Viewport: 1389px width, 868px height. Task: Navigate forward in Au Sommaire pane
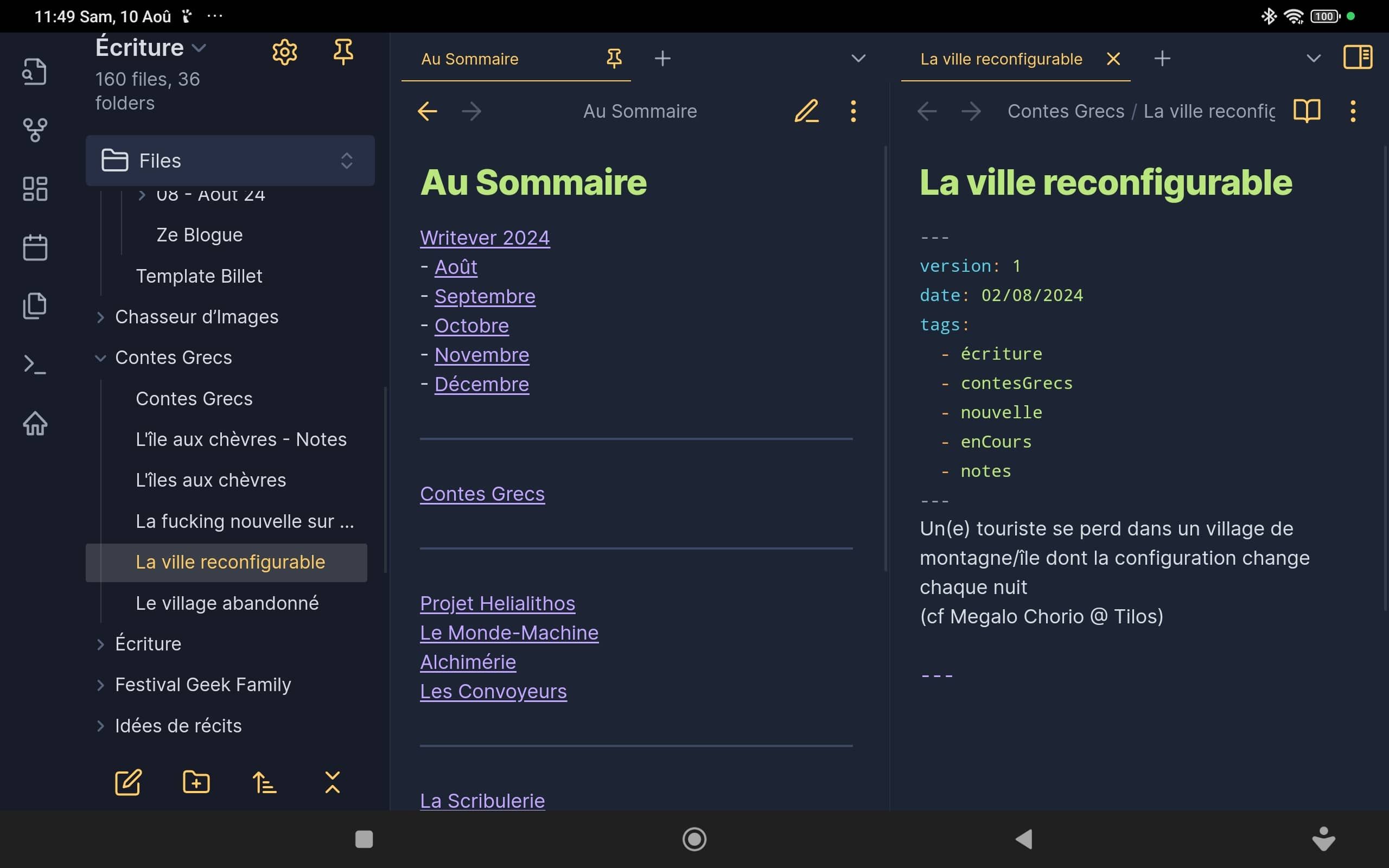click(x=472, y=111)
